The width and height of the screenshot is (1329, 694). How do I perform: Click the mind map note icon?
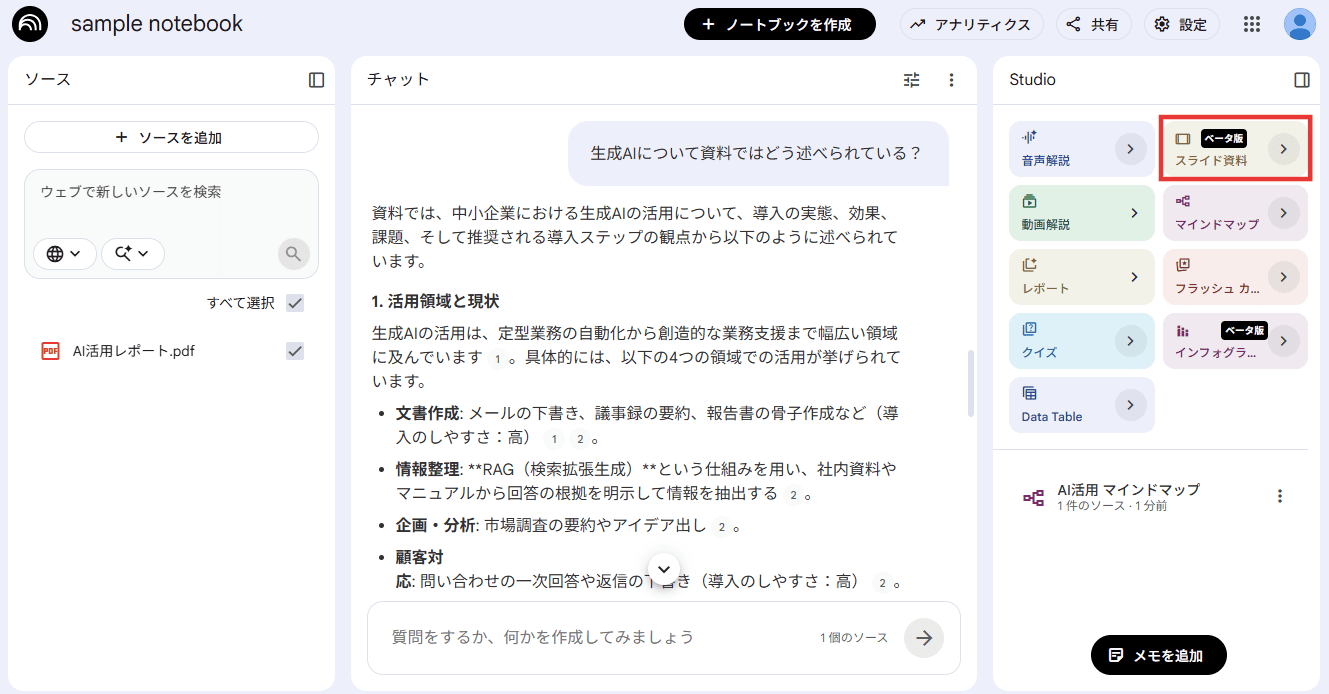[x=1033, y=497]
